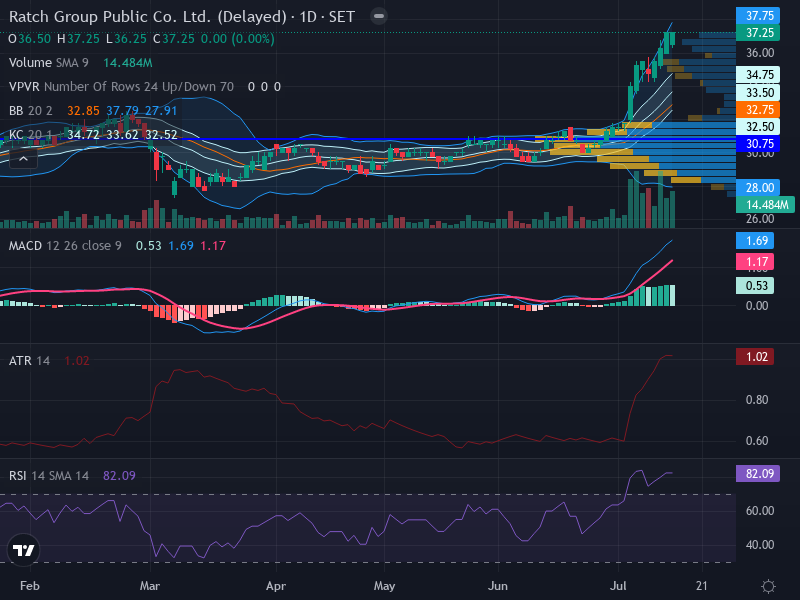Click the 34.75 price axis label
The height and width of the screenshot is (600, 800).
point(757,75)
